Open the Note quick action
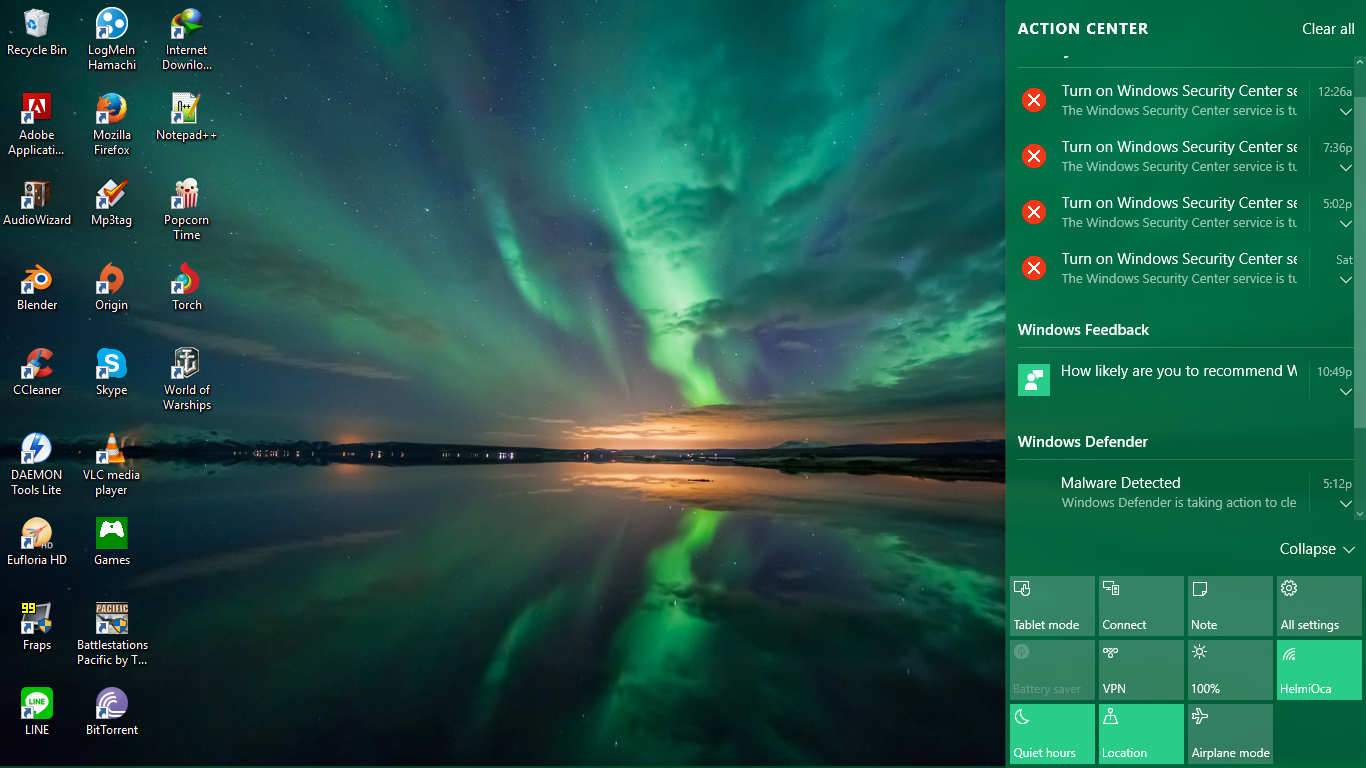Image resolution: width=1366 pixels, height=768 pixels. (x=1230, y=606)
